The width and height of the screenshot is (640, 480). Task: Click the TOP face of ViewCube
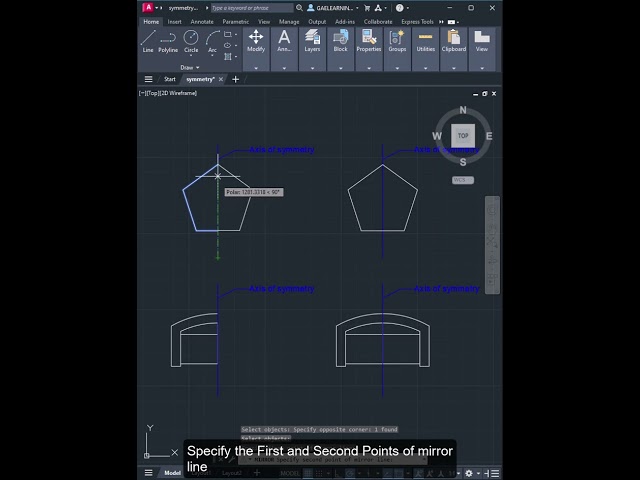[463, 136]
